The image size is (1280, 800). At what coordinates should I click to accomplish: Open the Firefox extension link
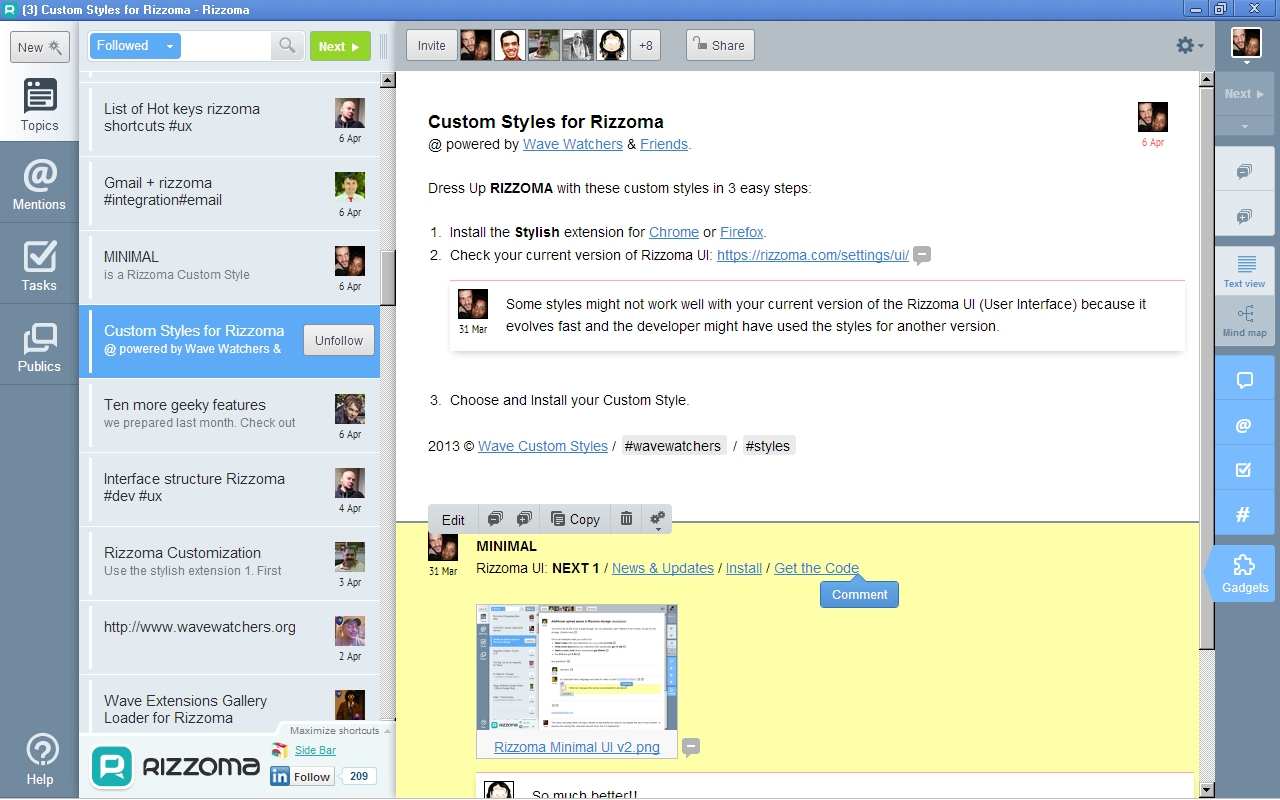point(742,232)
